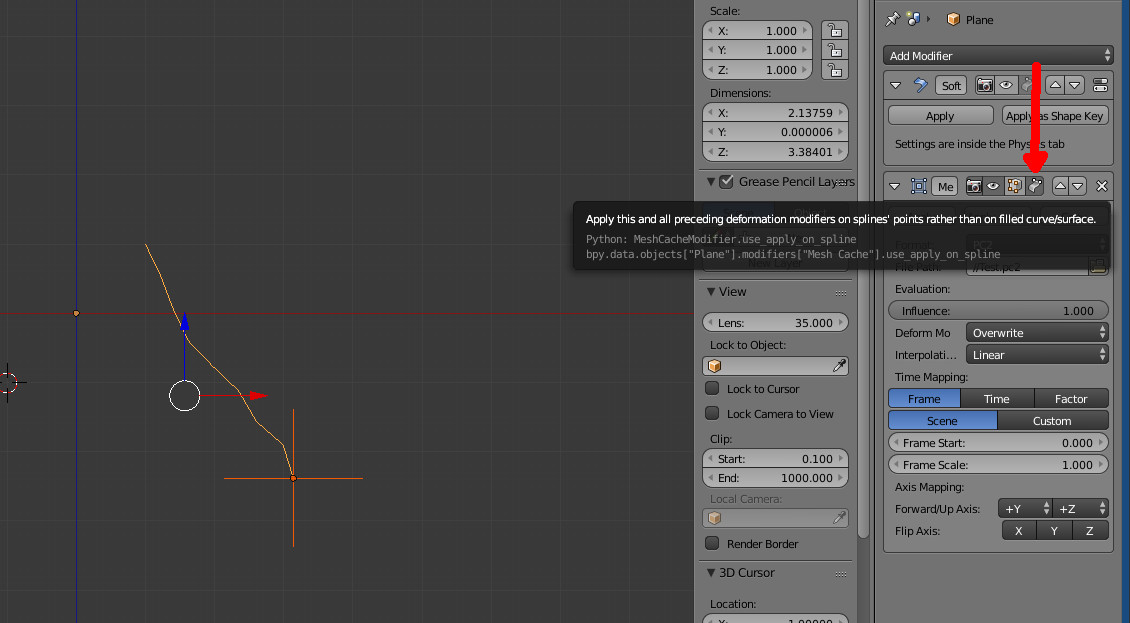This screenshot has height=623, width=1130.
Task: Select the Custom time mapping tab
Action: [x=1053, y=420]
